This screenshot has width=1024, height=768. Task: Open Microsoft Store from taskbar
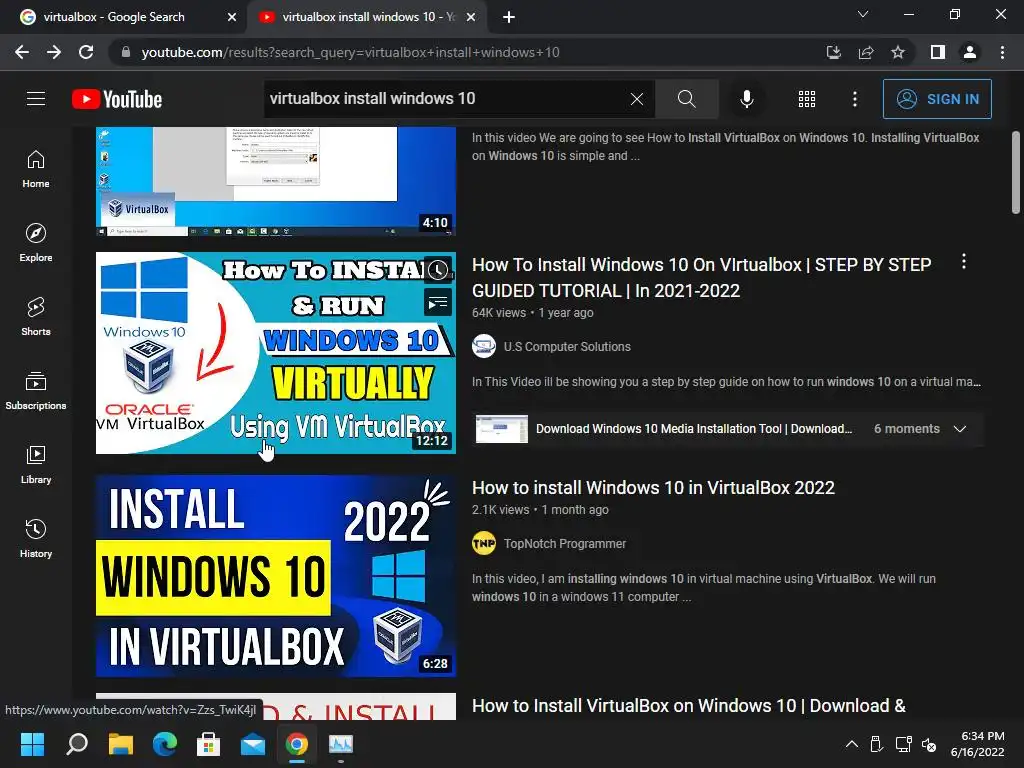208,744
